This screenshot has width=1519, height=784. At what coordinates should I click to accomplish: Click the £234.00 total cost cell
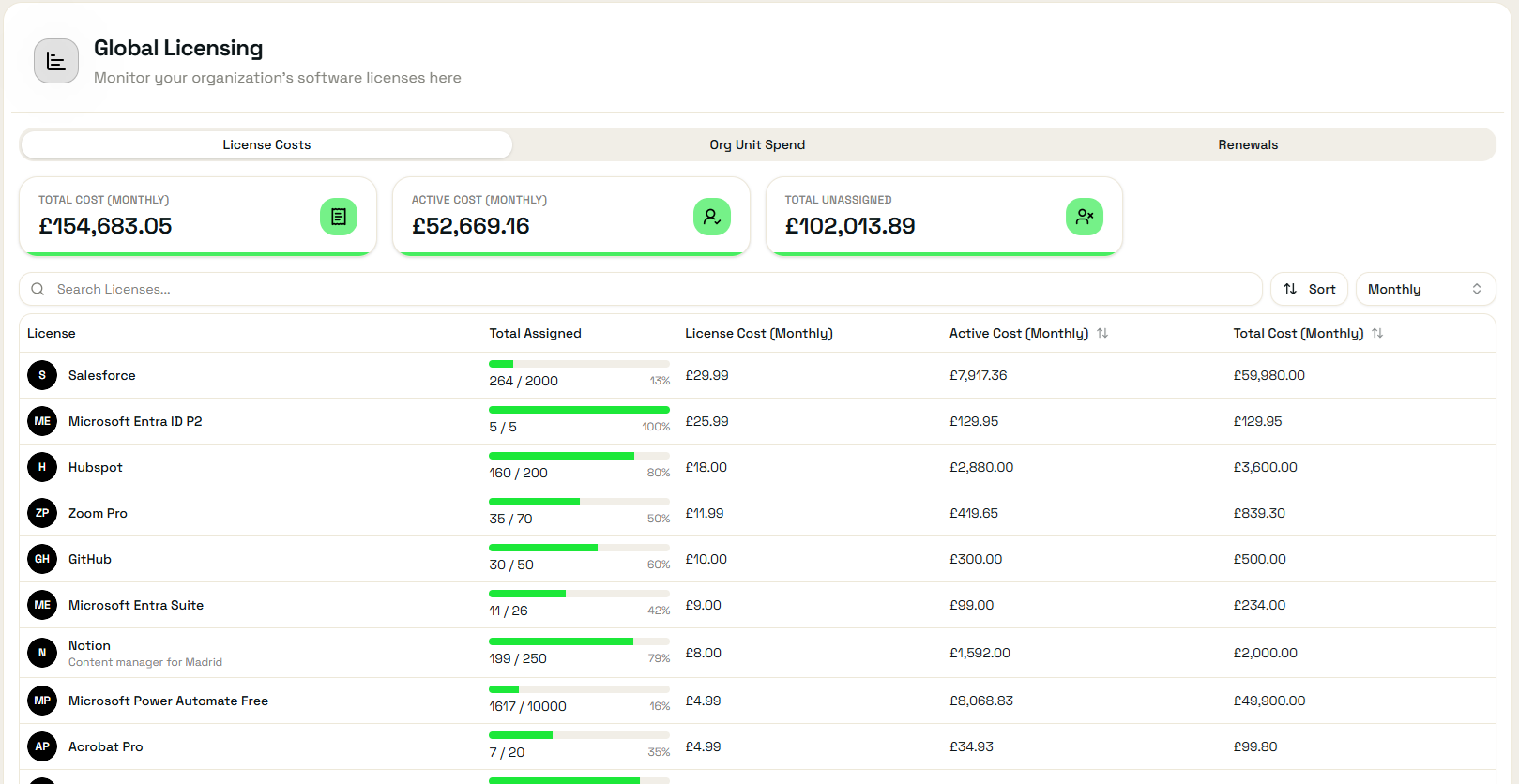[x=1259, y=605]
